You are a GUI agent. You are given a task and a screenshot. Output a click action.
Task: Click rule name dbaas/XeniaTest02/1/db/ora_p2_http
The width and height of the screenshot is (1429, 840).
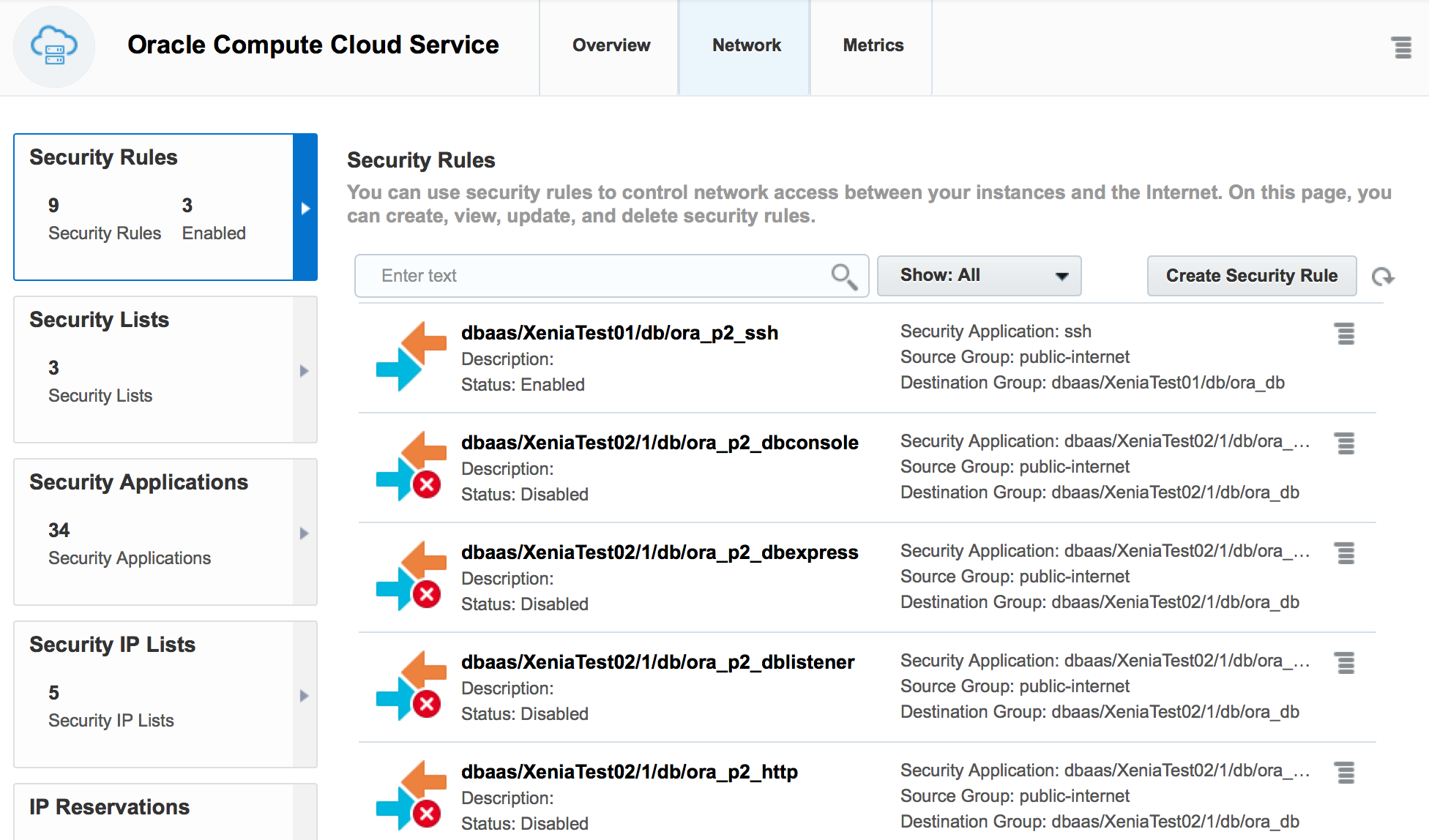630,772
